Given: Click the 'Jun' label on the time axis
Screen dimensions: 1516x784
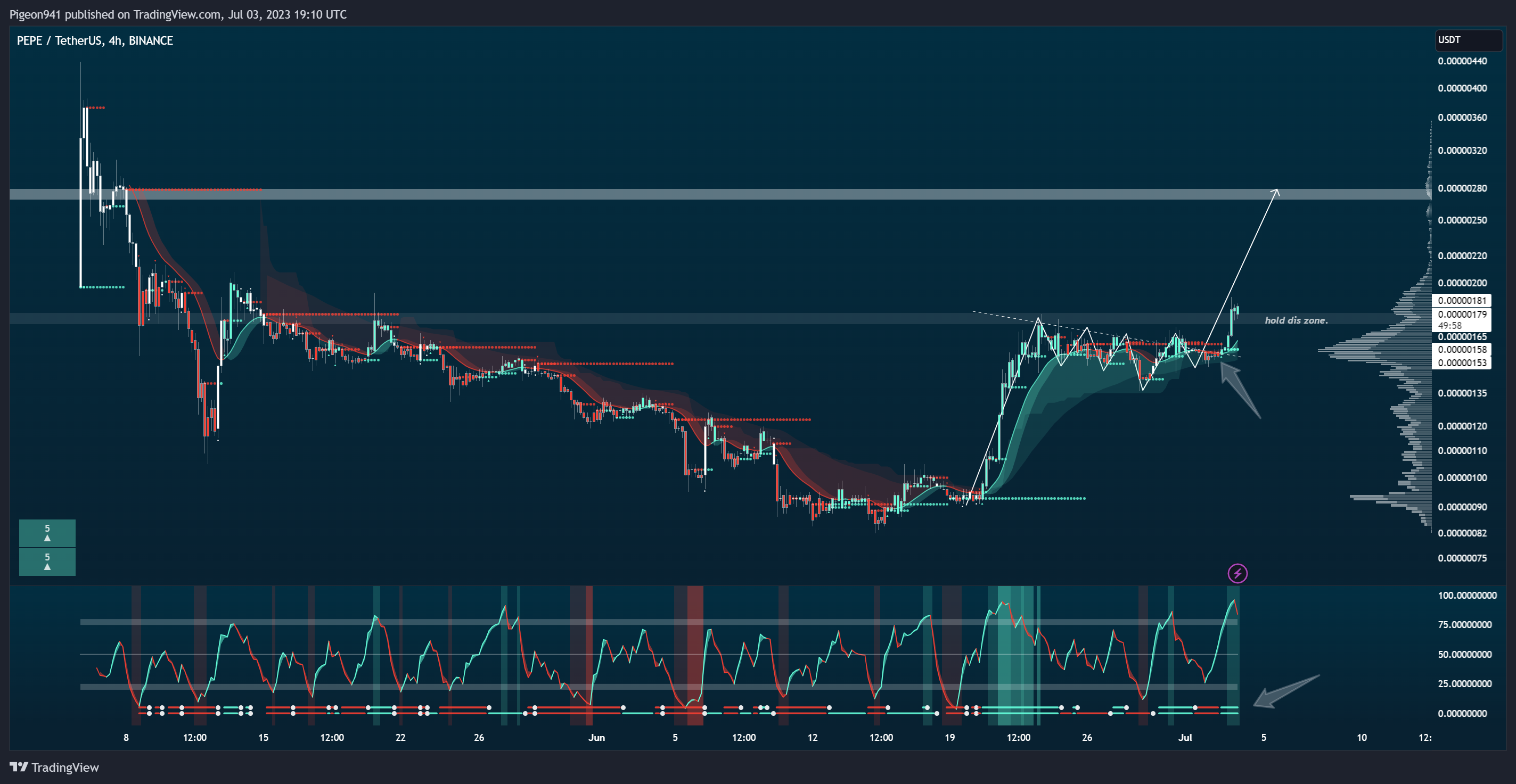Looking at the screenshot, I should pos(596,738).
